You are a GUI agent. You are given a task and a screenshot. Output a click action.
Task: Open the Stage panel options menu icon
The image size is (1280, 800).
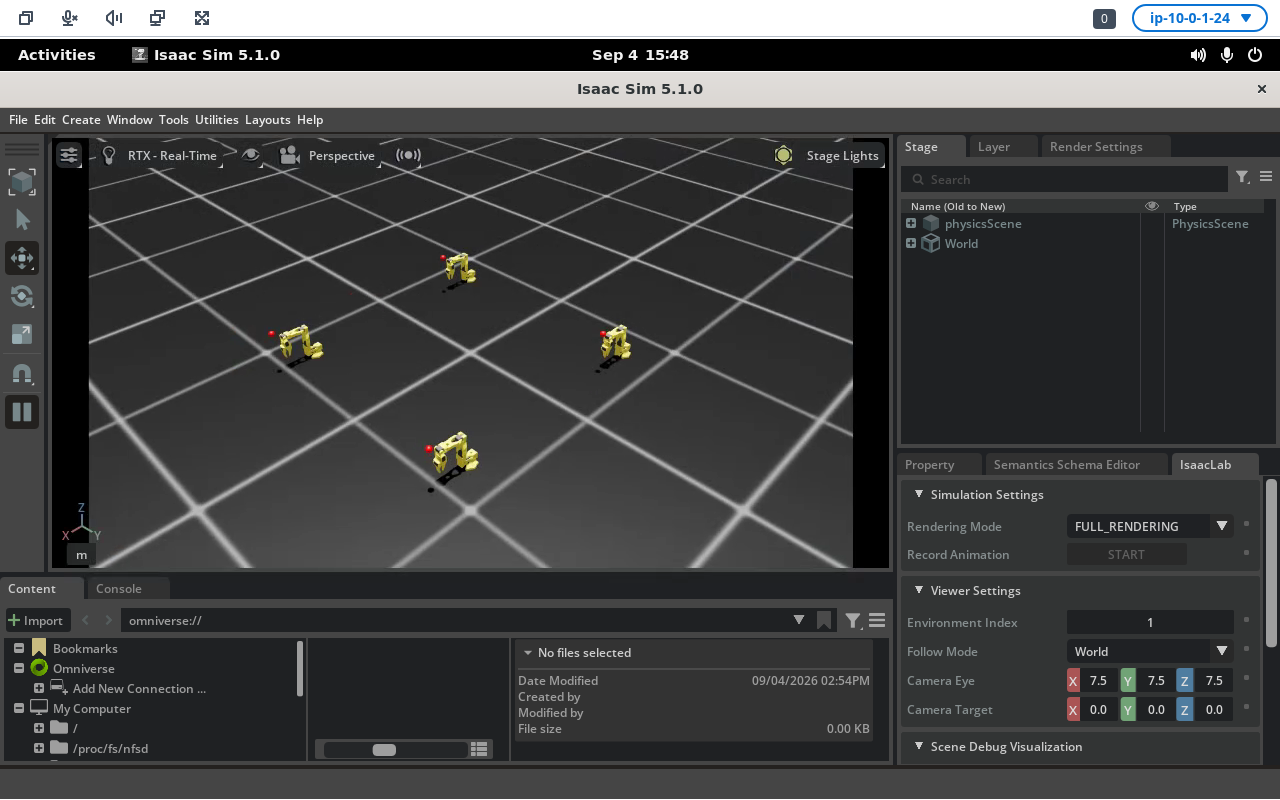pyautogui.click(x=1266, y=177)
